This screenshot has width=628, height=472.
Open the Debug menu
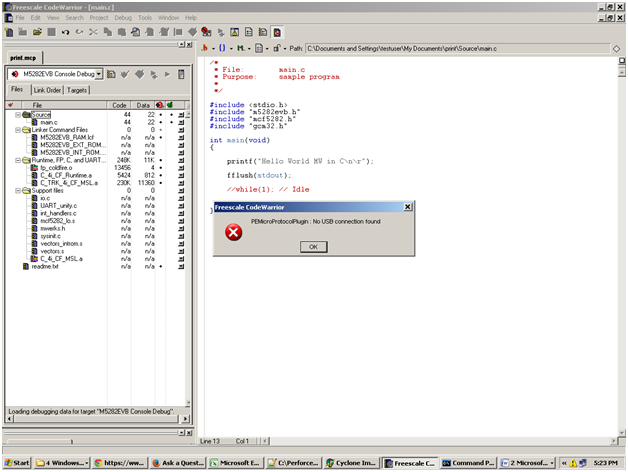pos(123,18)
